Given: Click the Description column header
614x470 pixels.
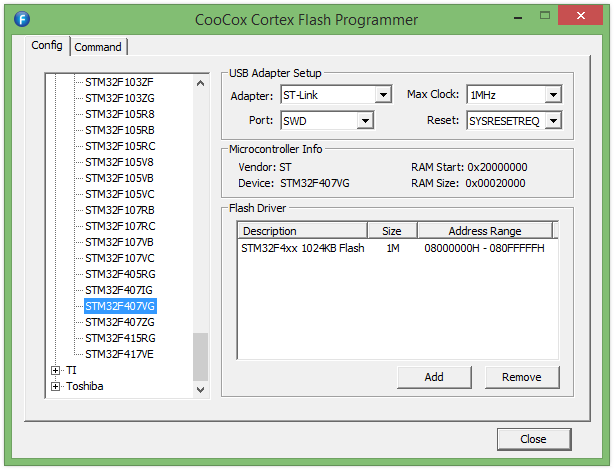Looking at the screenshot, I should 302,231.
